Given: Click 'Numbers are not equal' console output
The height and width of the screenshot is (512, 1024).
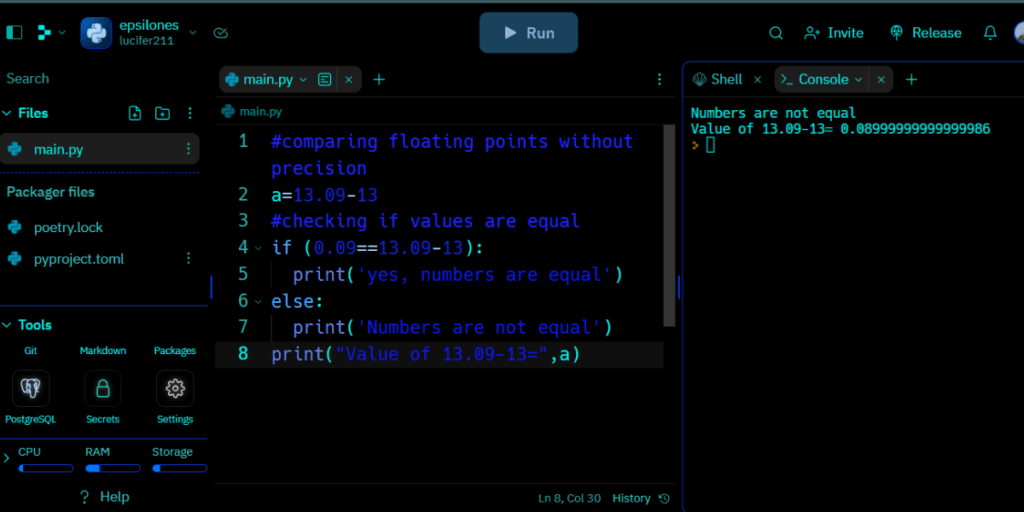Looking at the screenshot, I should point(773,113).
